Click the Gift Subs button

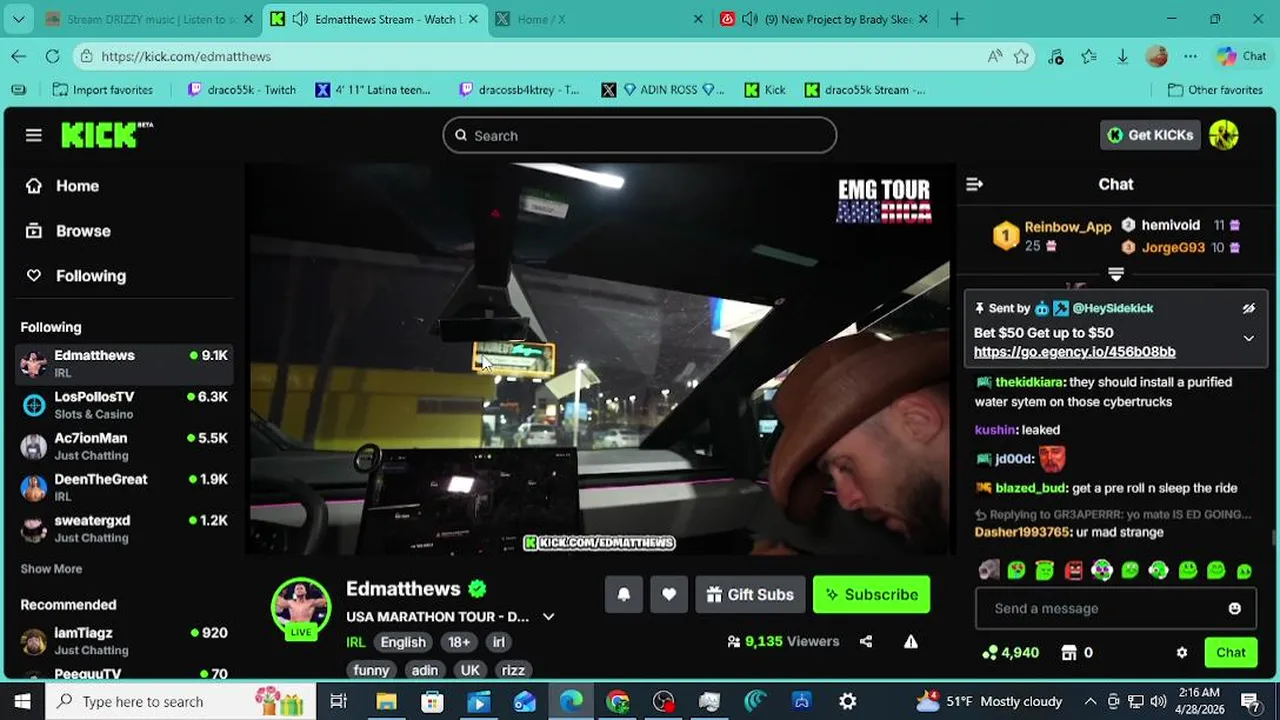tap(750, 594)
